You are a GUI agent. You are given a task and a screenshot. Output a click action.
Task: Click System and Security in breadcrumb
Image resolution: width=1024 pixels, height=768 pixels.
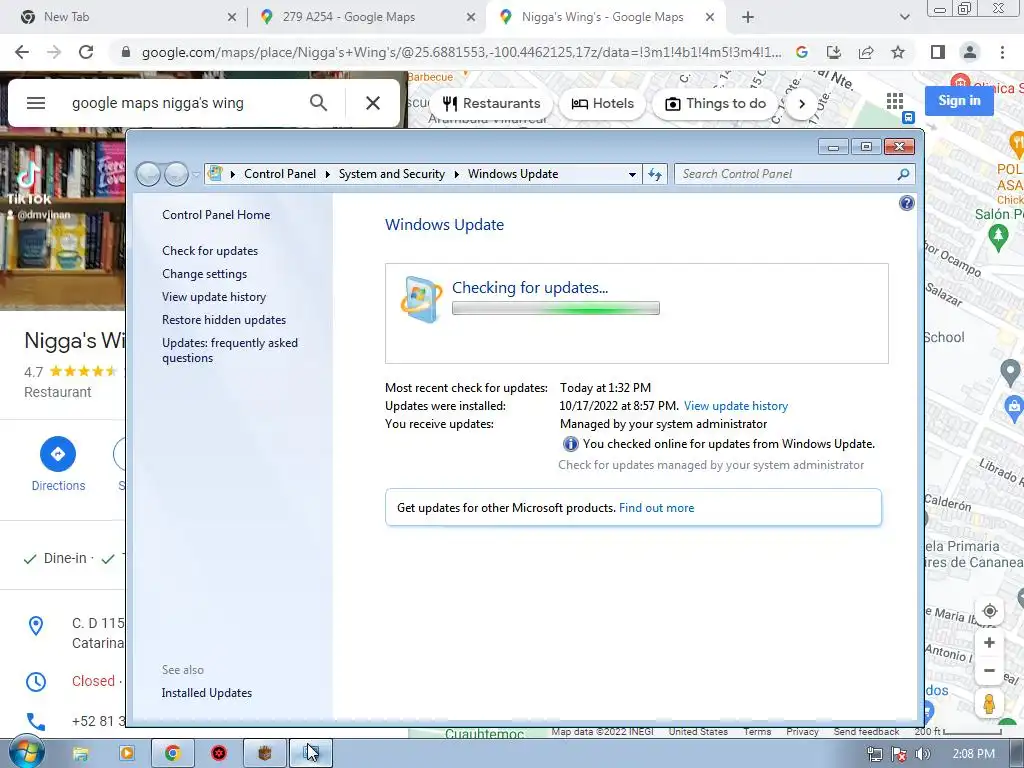(x=391, y=174)
